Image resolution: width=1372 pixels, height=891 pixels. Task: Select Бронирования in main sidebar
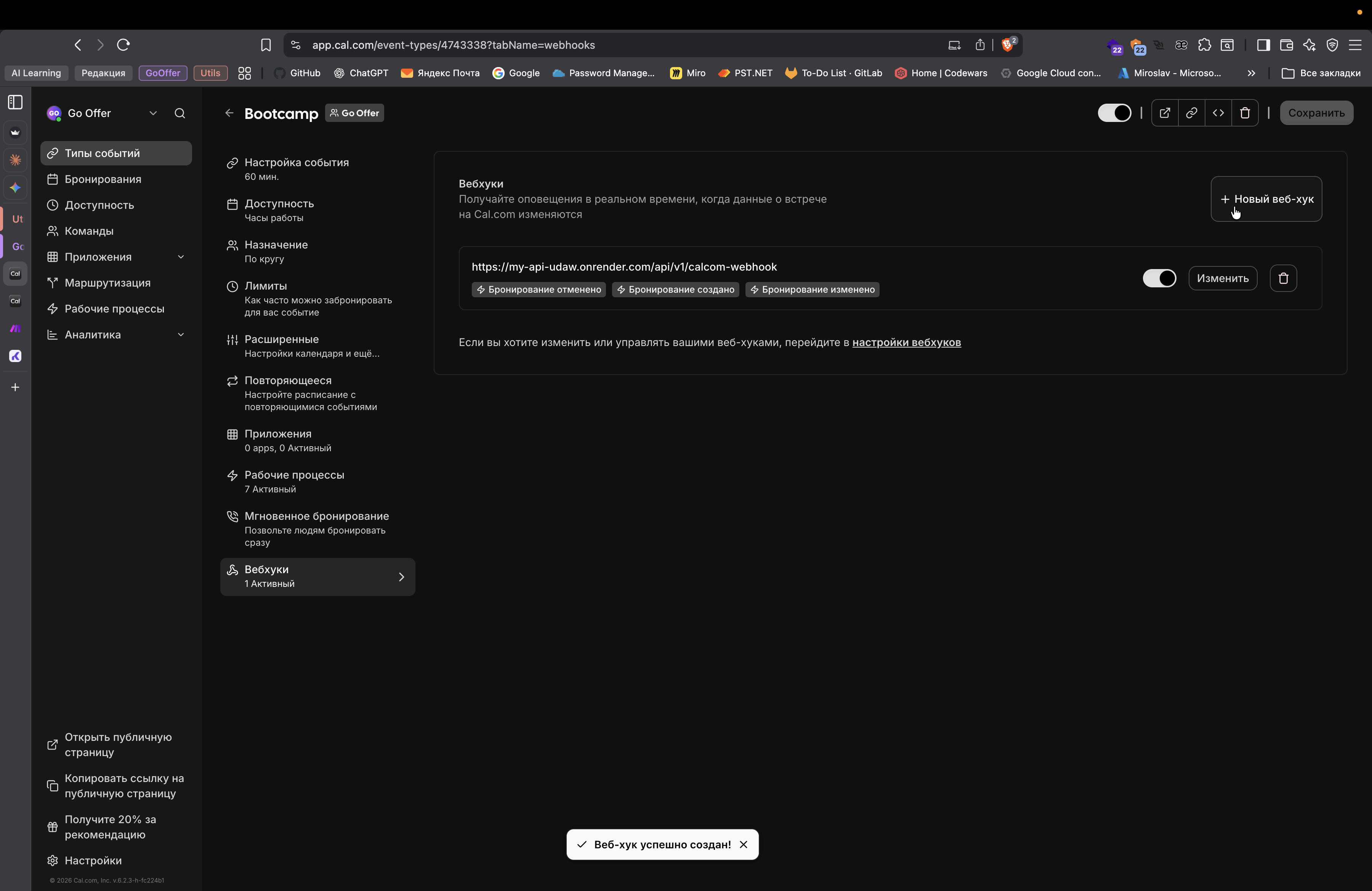click(x=103, y=179)
